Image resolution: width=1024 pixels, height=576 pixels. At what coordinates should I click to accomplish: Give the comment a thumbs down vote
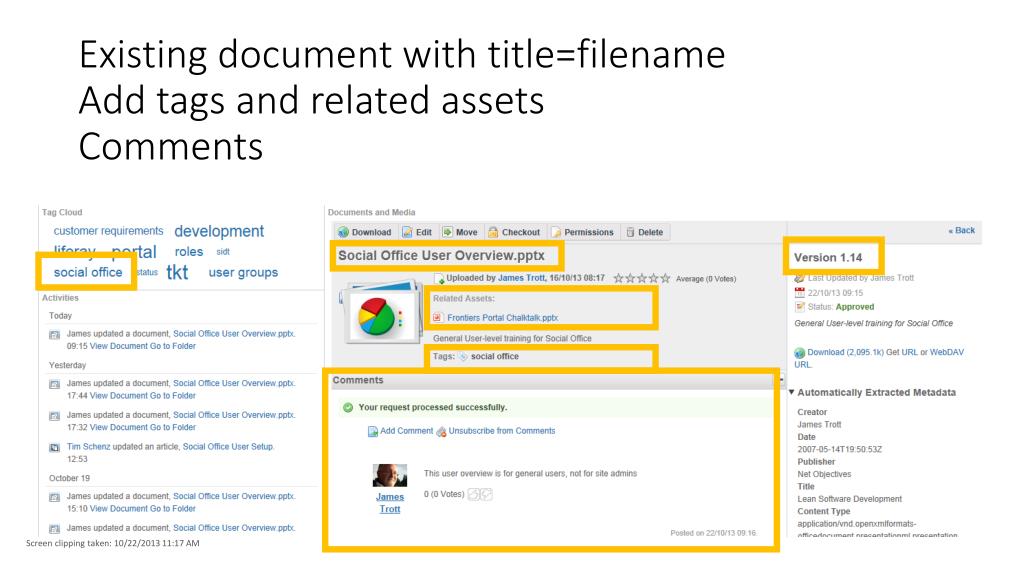(487, 494)
